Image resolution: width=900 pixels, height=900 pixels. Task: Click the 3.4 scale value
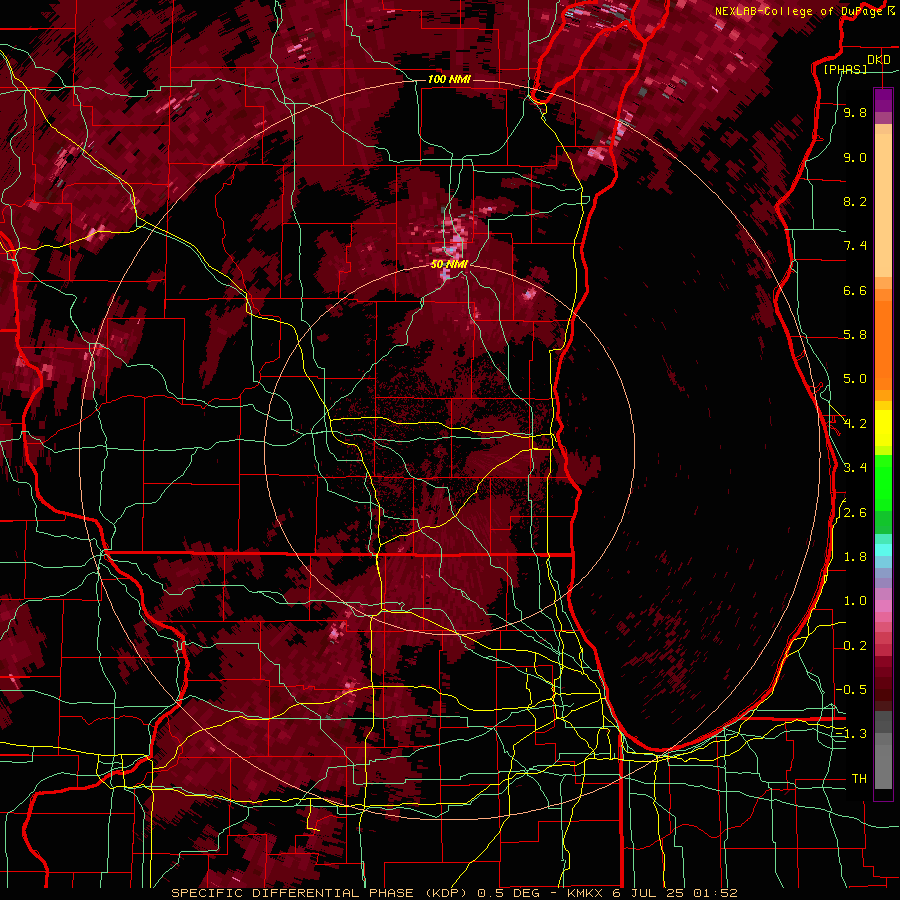point(855,468)
